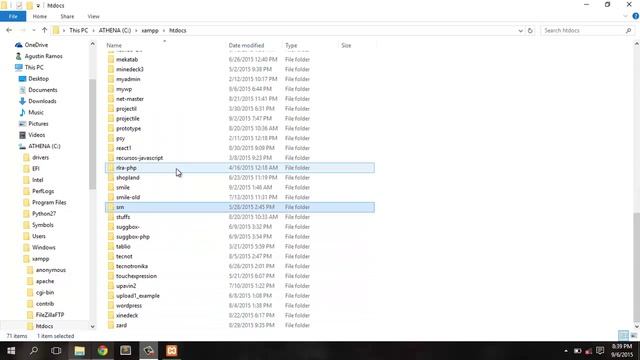Open Pictures in the navigation pane
The image size is (640, 360).
click(38, 124)
